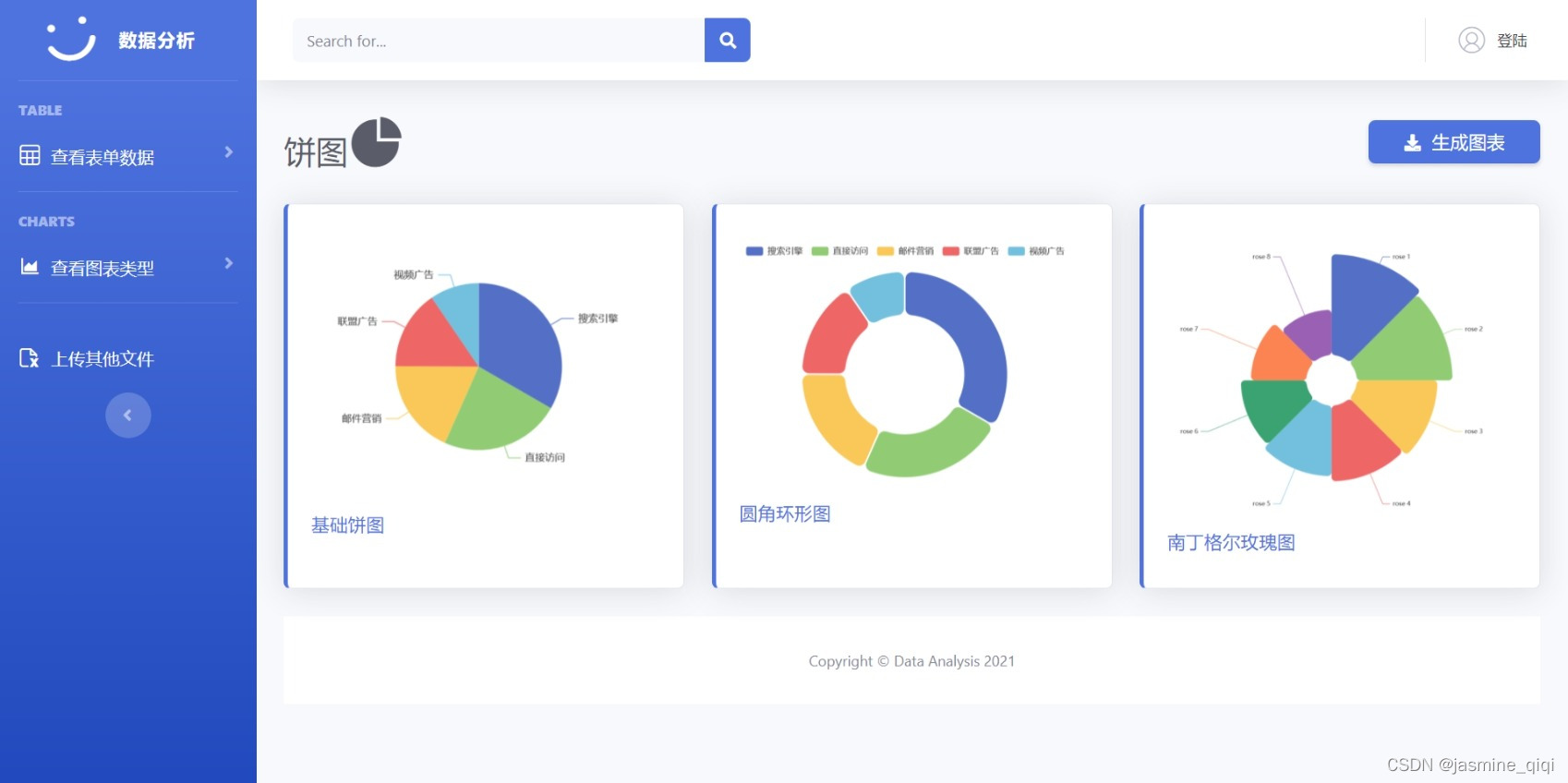Viewport: 1568px width, 783px height.
Task: Click the rose 2 label on rose chart
Action: pos(1473,329)
